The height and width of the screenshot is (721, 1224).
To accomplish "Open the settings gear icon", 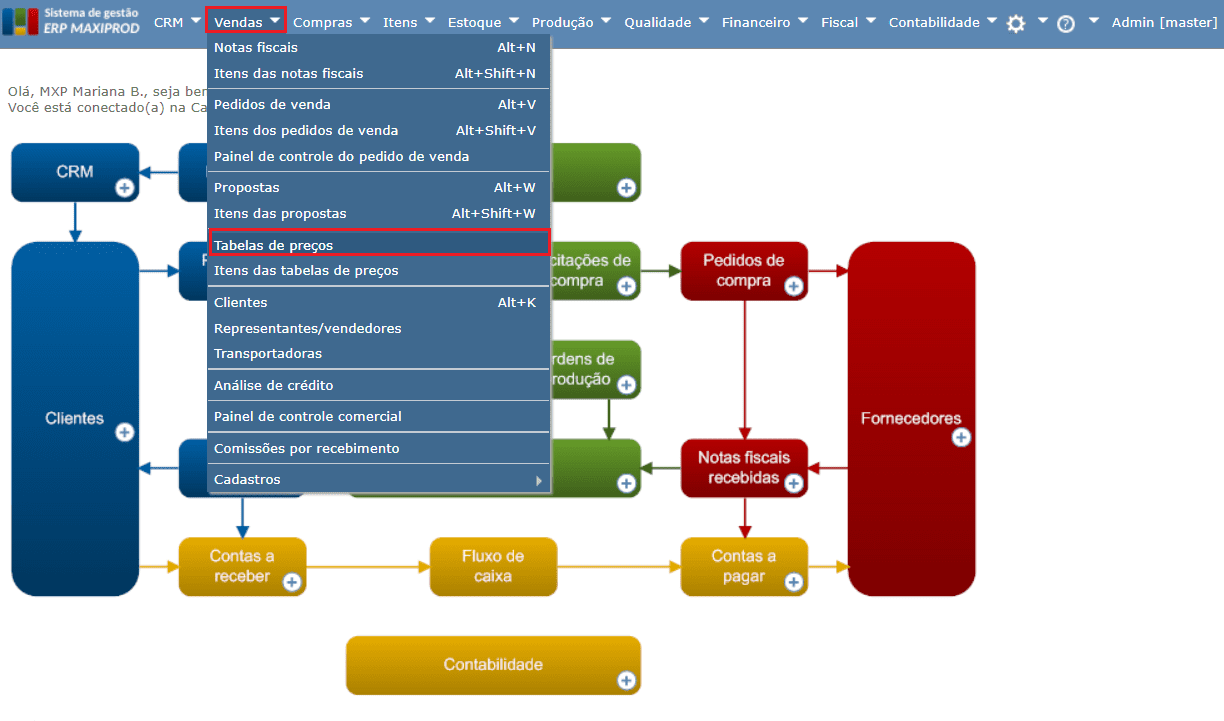I will (x=1016, y=24).
